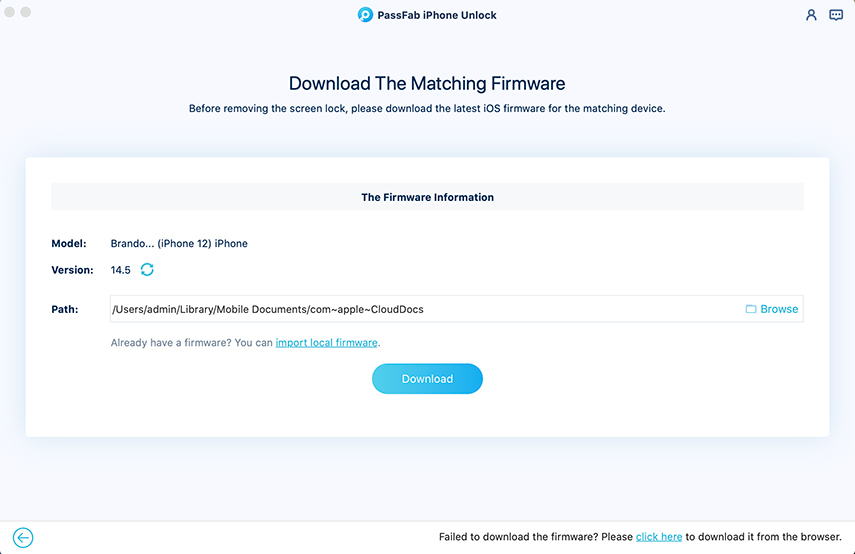Open the user account icon
Screen dimensions: 855x554
click(811, 15)
